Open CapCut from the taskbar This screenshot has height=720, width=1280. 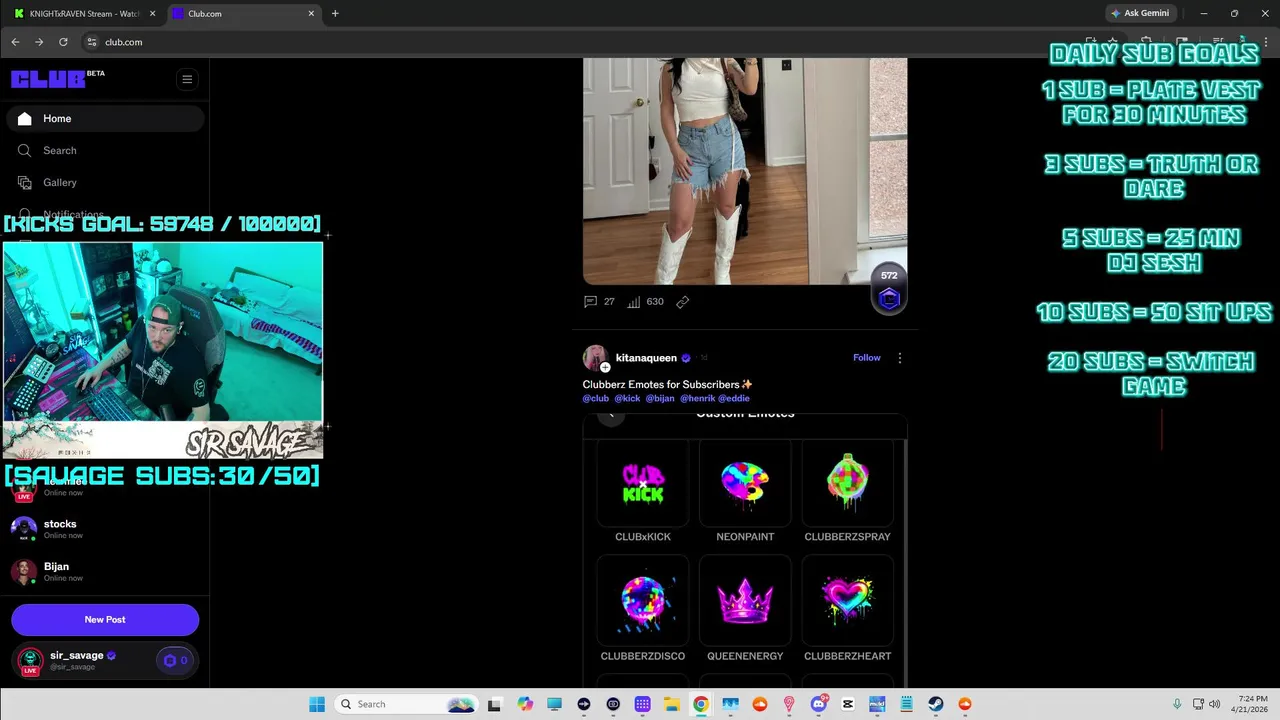(848, 704)
